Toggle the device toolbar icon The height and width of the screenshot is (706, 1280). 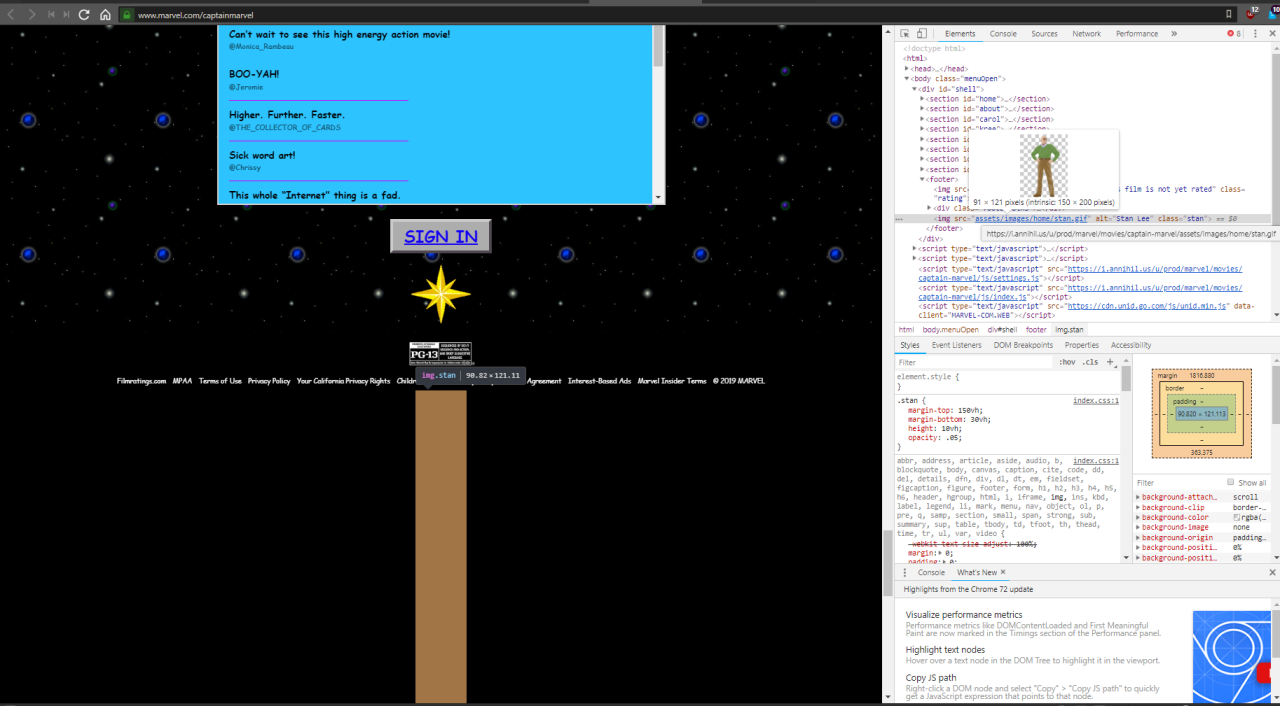point(921,34)
